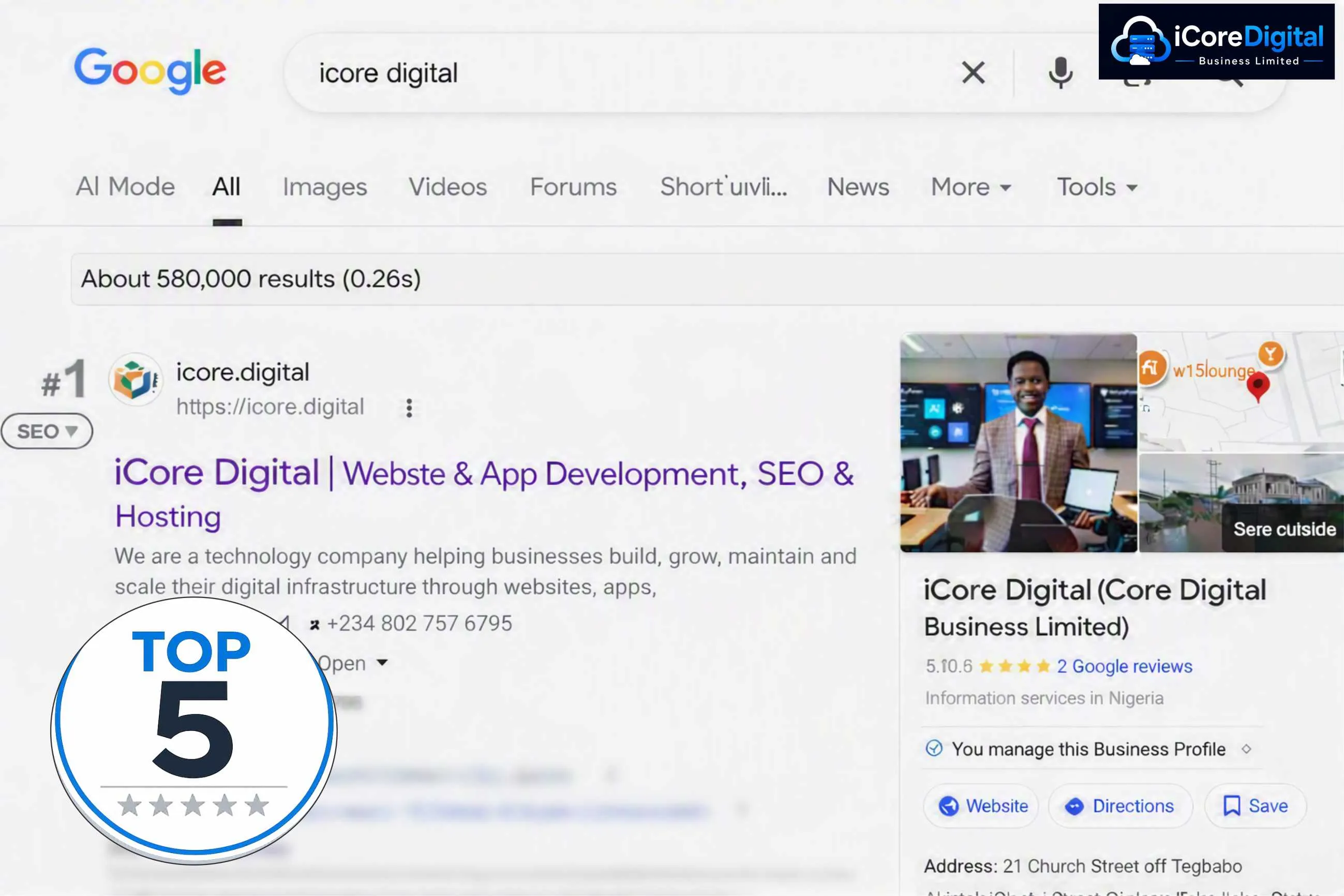Open the map thumbnail with red pin
This screenshot has height=896, width=1344.
point(1241,393)
